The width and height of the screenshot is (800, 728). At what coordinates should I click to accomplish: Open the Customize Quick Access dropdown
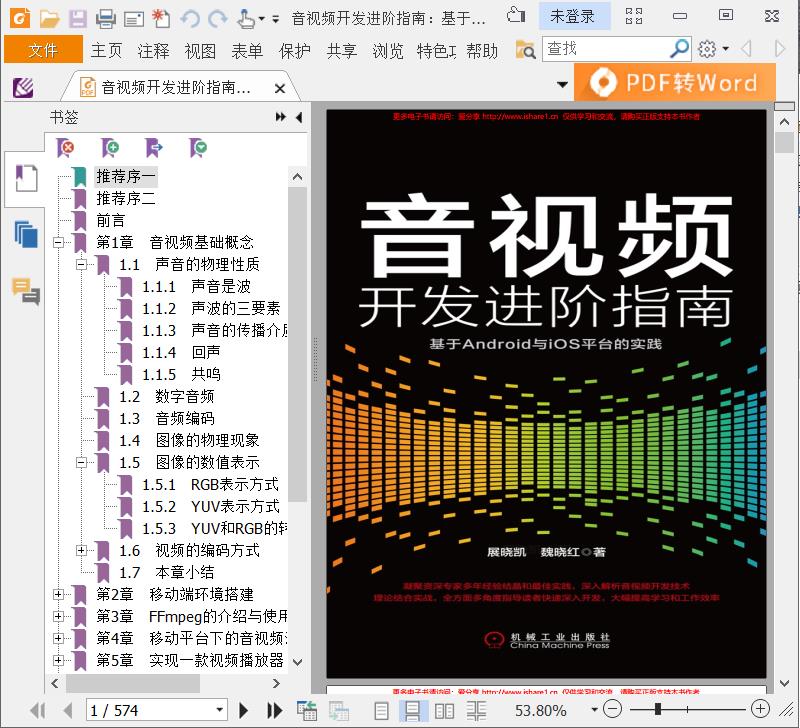(x=276, y=19)
